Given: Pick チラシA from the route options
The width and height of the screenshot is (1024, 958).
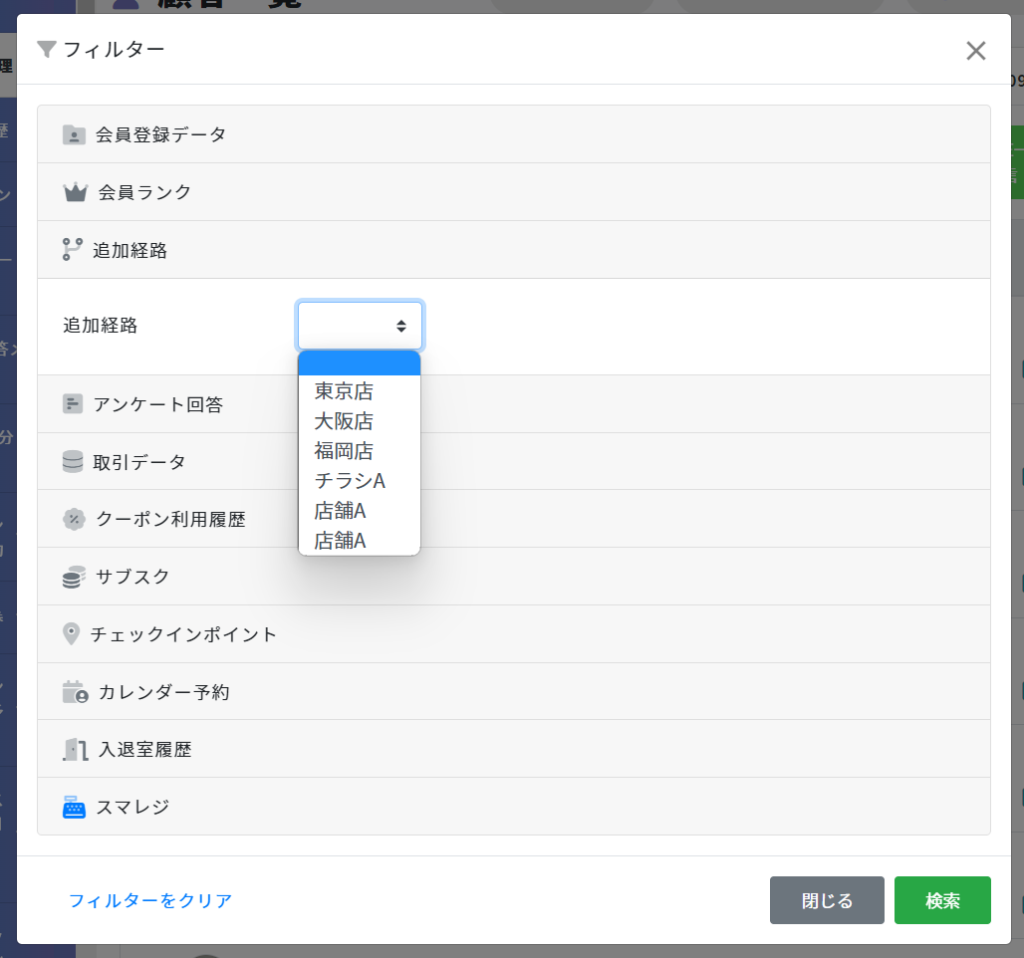Looking at the screenshot, I should [x=350, y=482].
